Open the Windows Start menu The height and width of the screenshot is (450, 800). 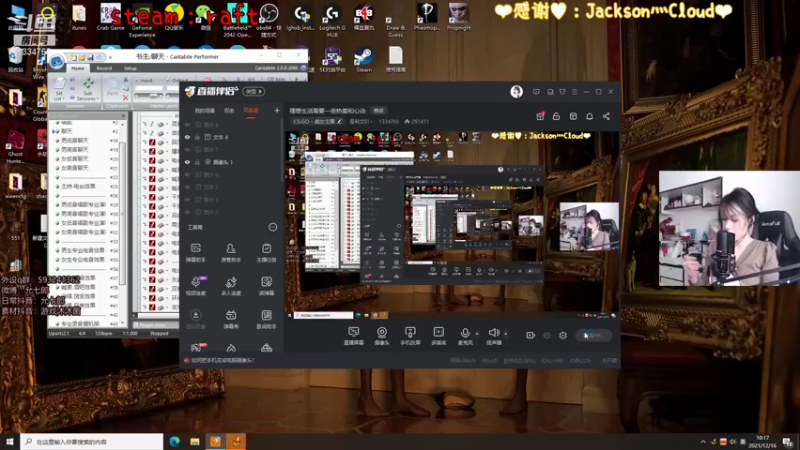click(10, 441)
